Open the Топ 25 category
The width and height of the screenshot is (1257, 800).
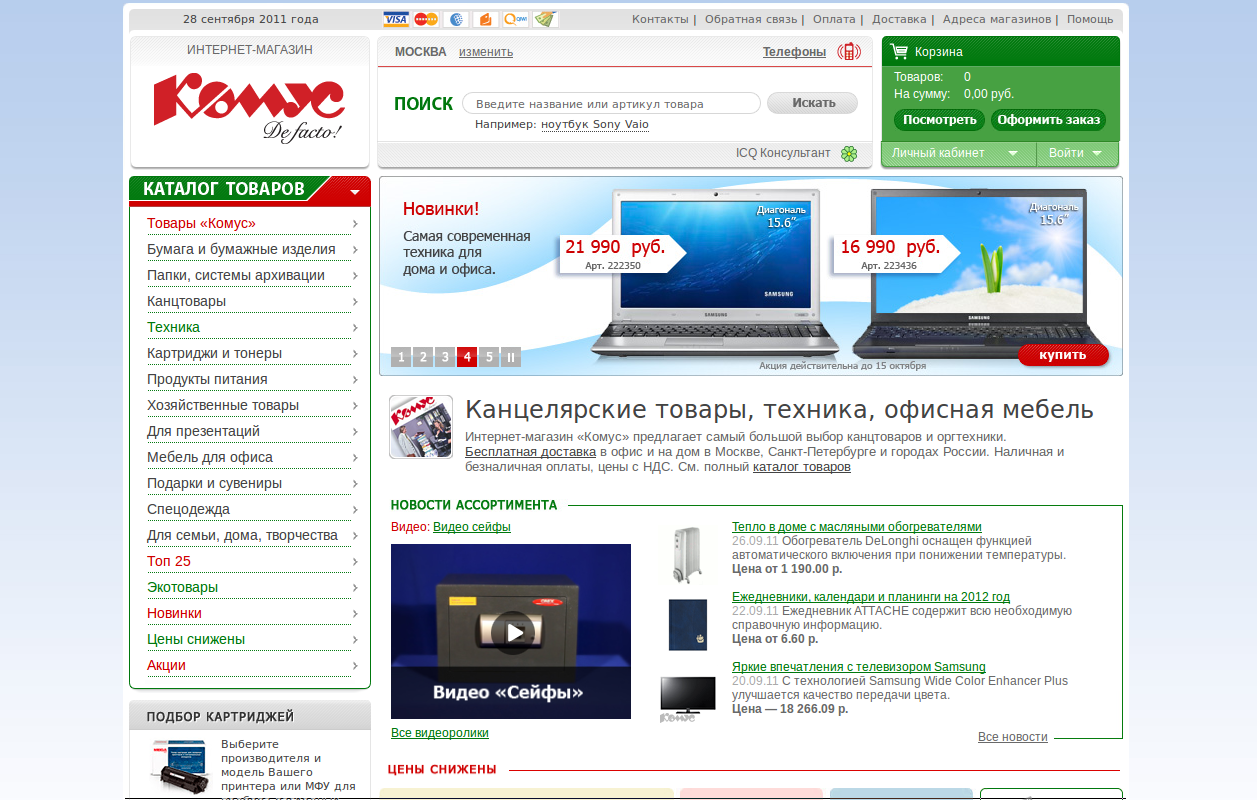169,561
